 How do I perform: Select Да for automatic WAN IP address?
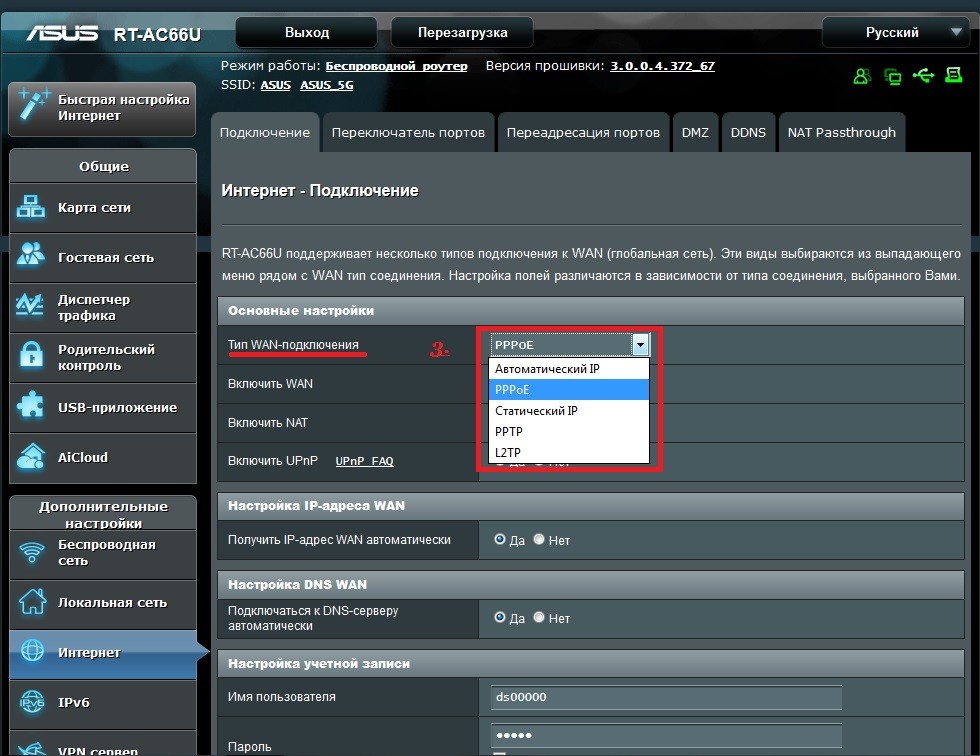[500, 539]
